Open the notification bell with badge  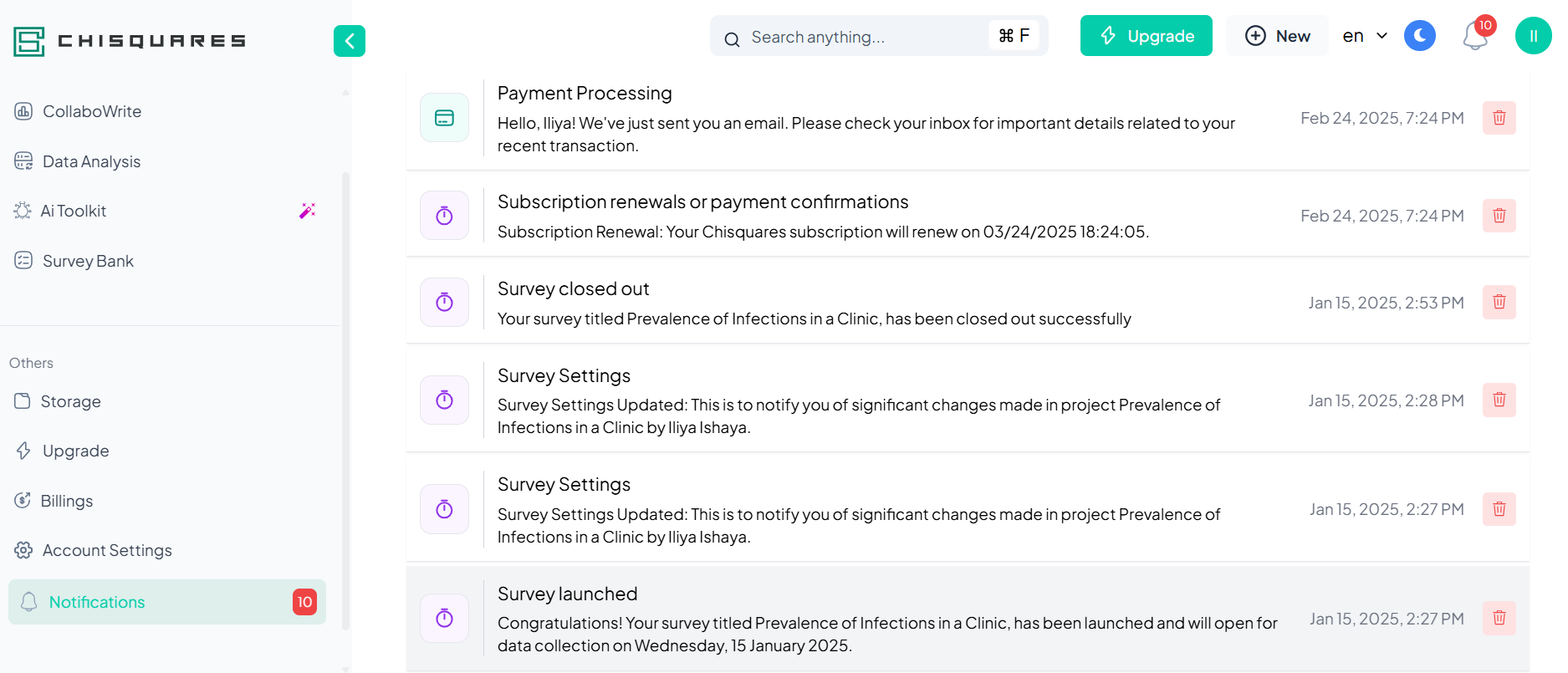click(x=1476, y=36)
